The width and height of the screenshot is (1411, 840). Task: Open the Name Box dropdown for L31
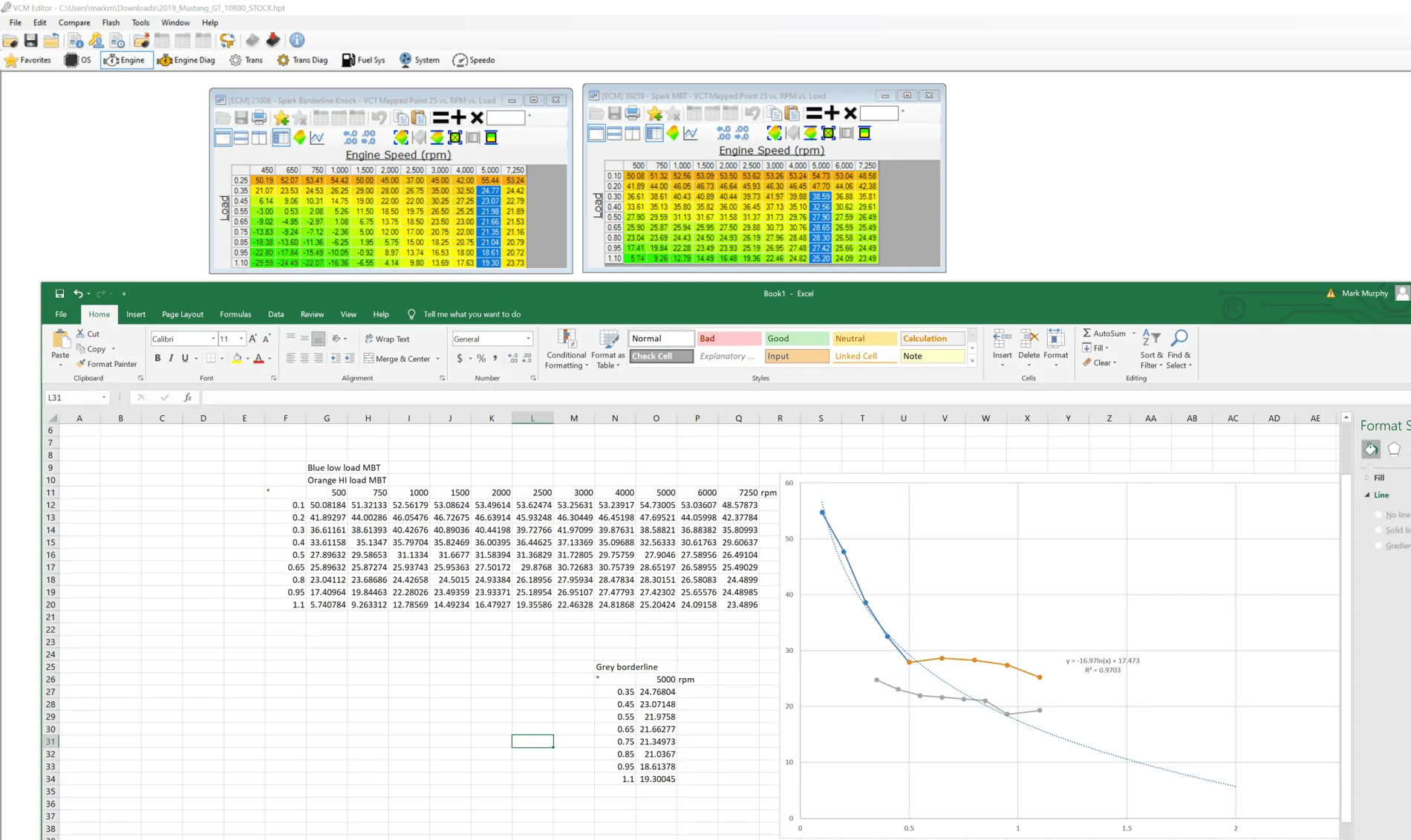click(x=104, y=397)
